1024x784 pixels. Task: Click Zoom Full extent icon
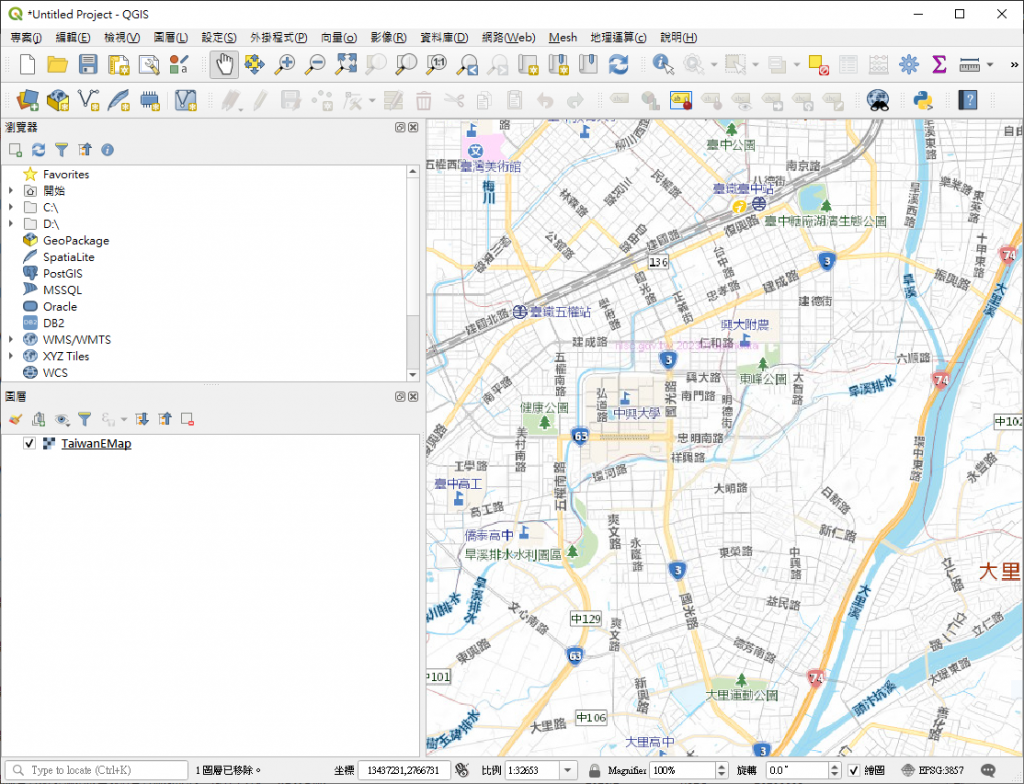click(345, 64)
